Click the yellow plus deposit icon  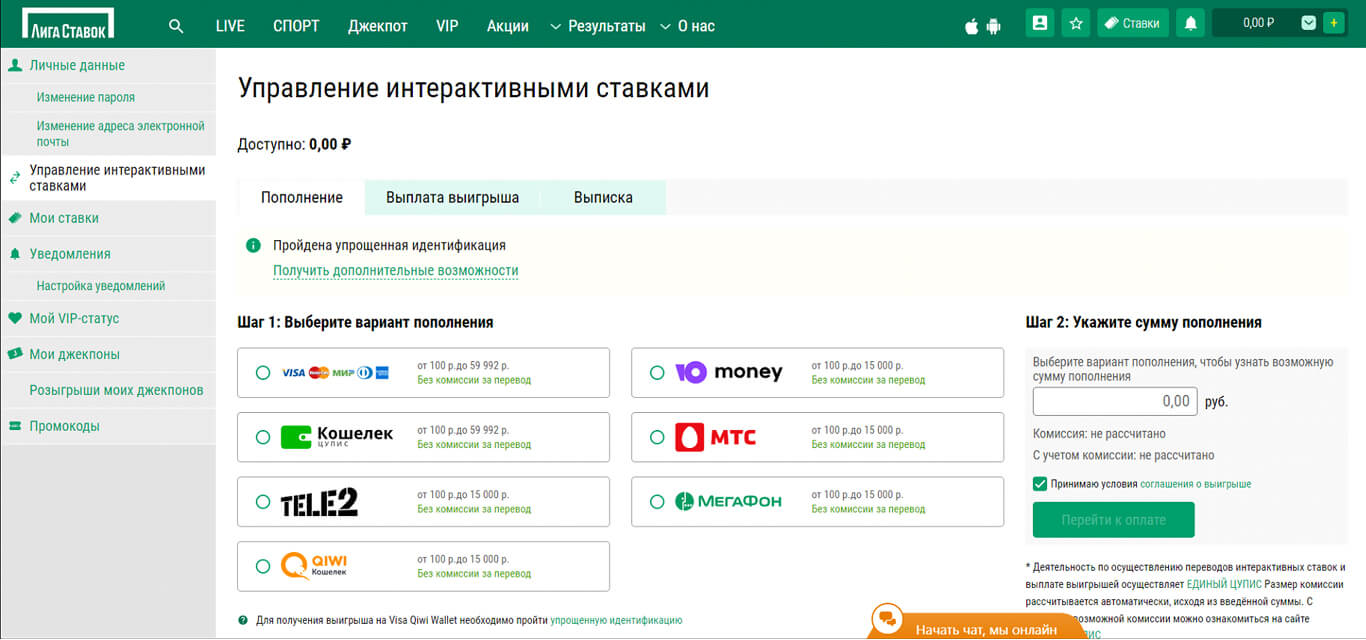1333,23
